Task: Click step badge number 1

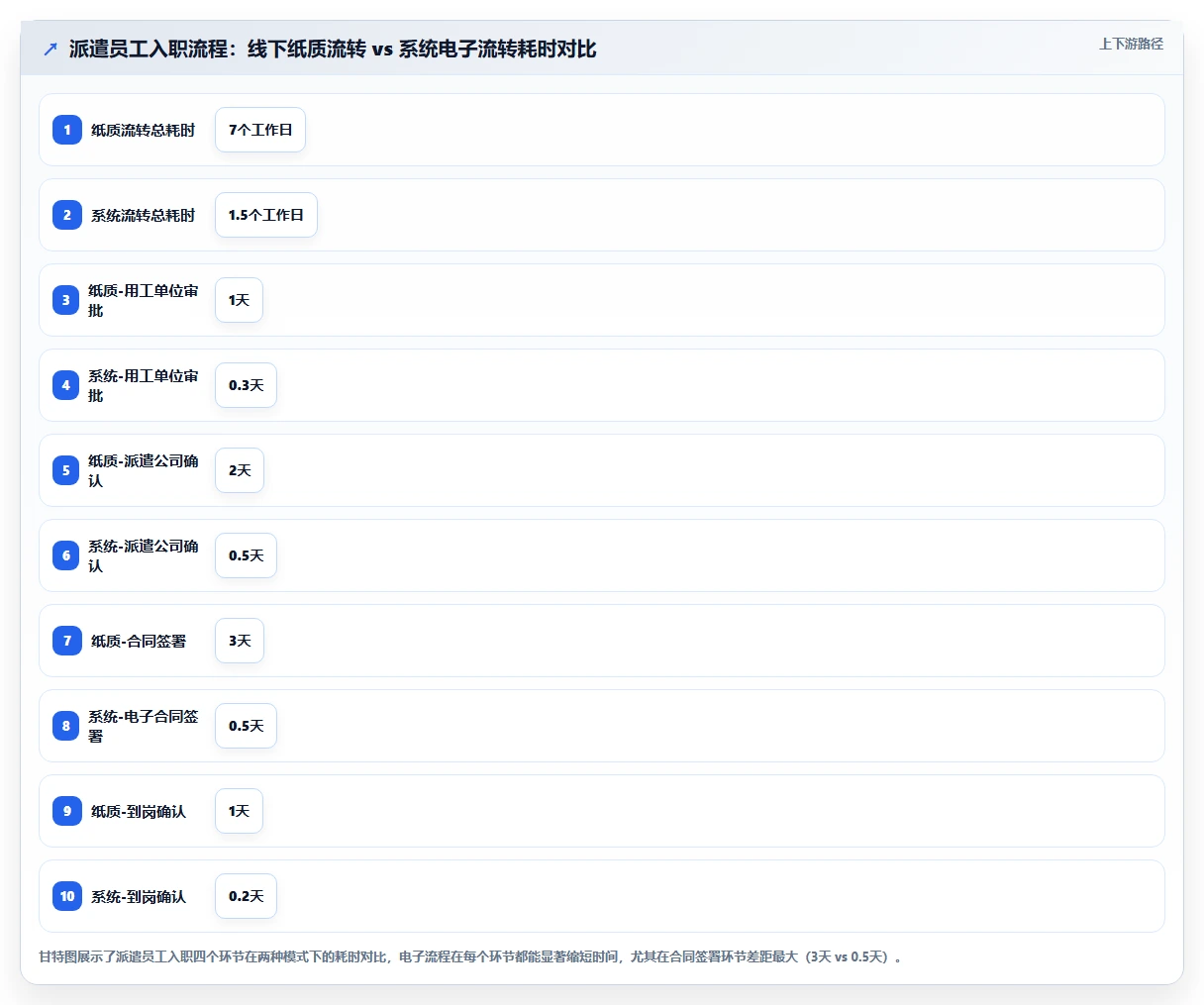Action: (x=67, y=130)
